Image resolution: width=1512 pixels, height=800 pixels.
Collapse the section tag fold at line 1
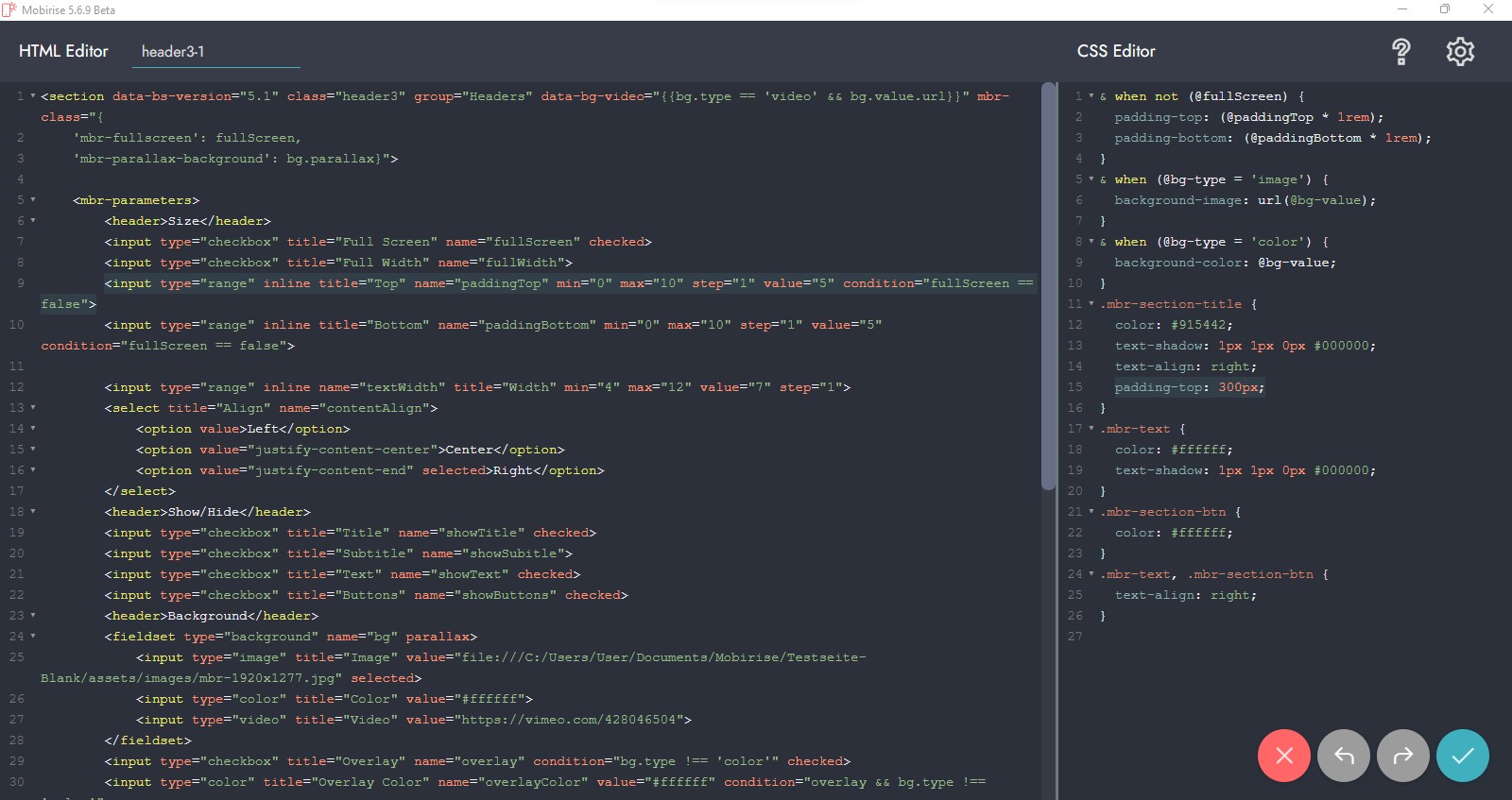point(33,96)
